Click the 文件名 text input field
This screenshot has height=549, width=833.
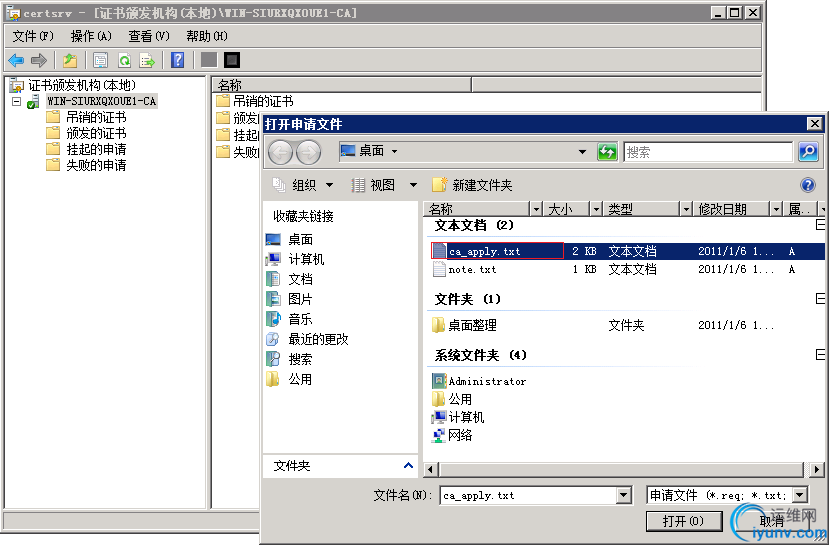click(x=529, y=496)
